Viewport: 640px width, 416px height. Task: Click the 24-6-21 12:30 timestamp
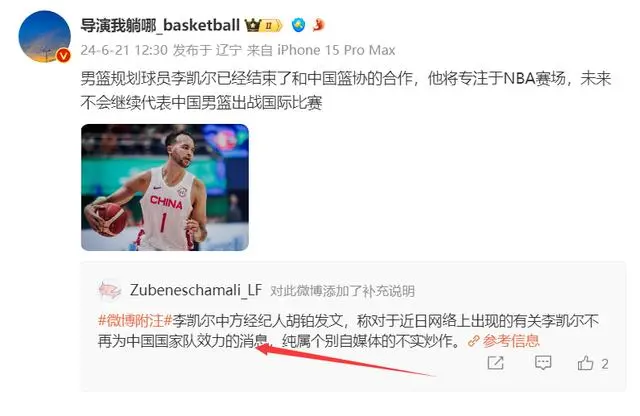(124, 50)
